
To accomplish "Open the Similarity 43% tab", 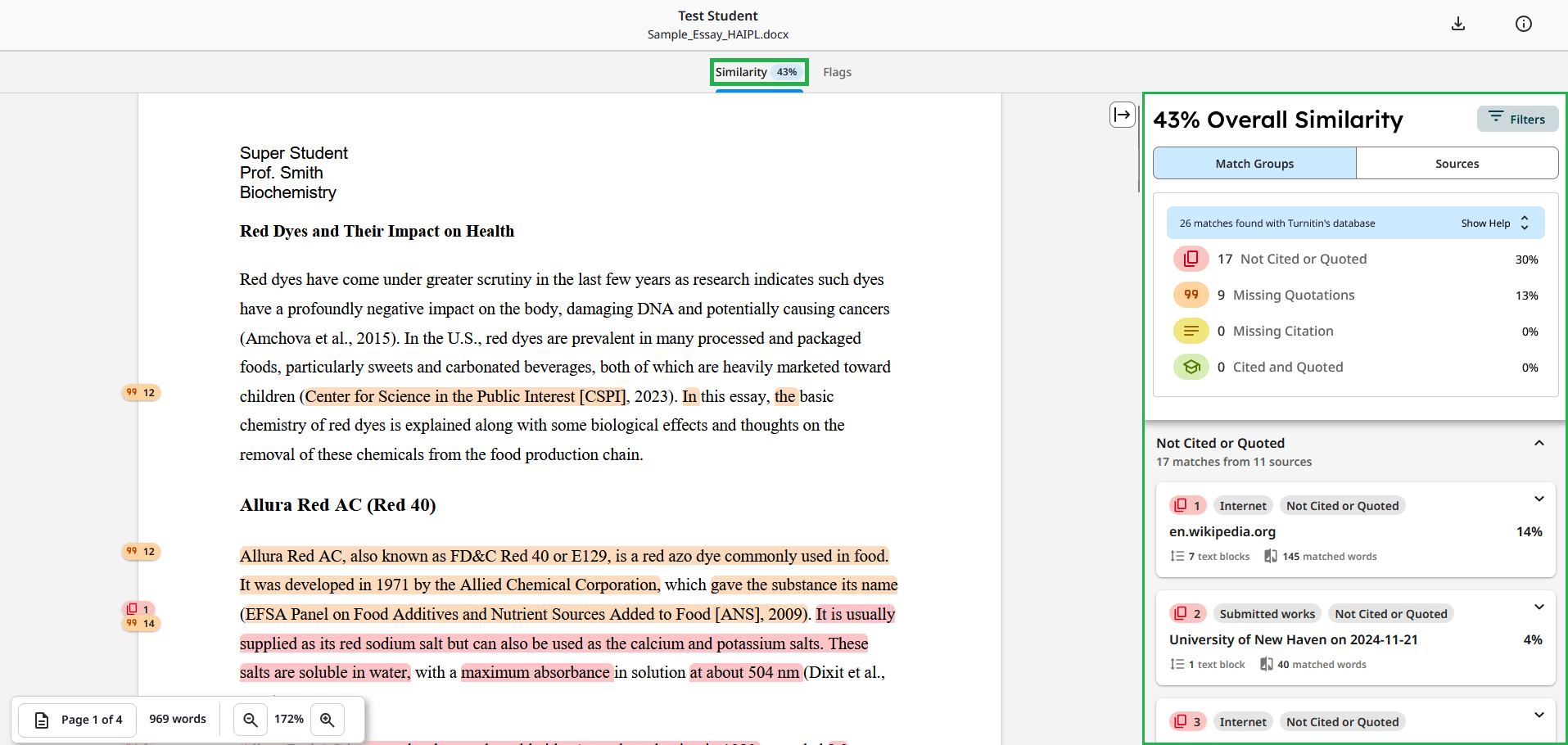I will [x=759, y=72].
